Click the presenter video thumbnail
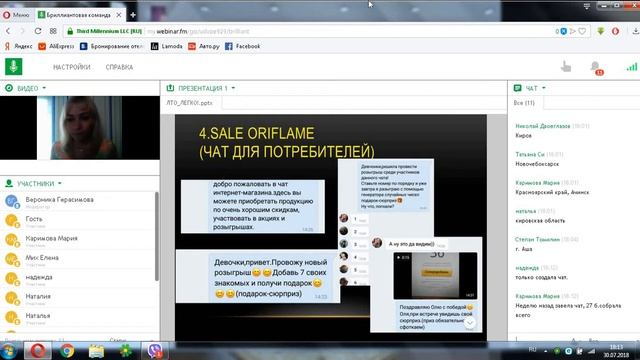This screenshot has height=360, width=640. [x=80, y=128]
